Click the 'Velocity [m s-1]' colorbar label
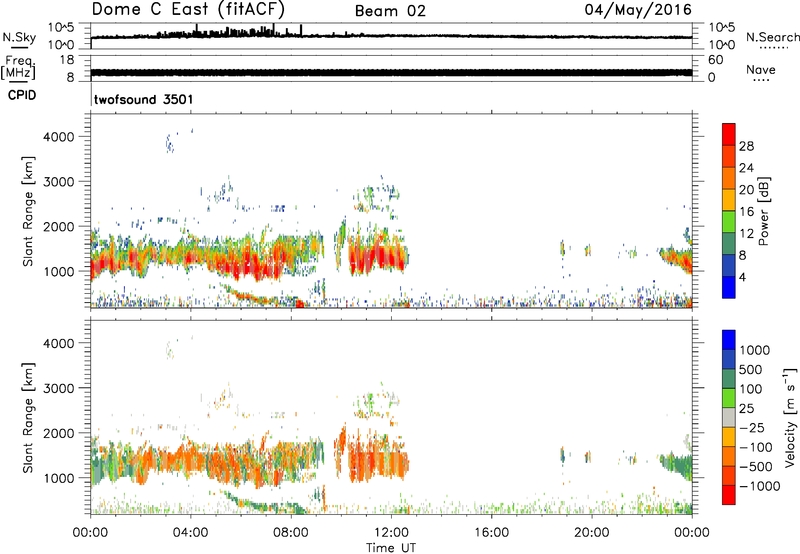 (x=790, y=417)
